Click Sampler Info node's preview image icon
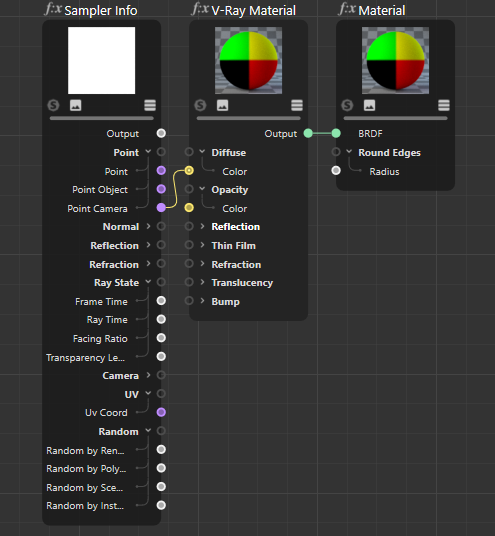 [x=76, y=105]
